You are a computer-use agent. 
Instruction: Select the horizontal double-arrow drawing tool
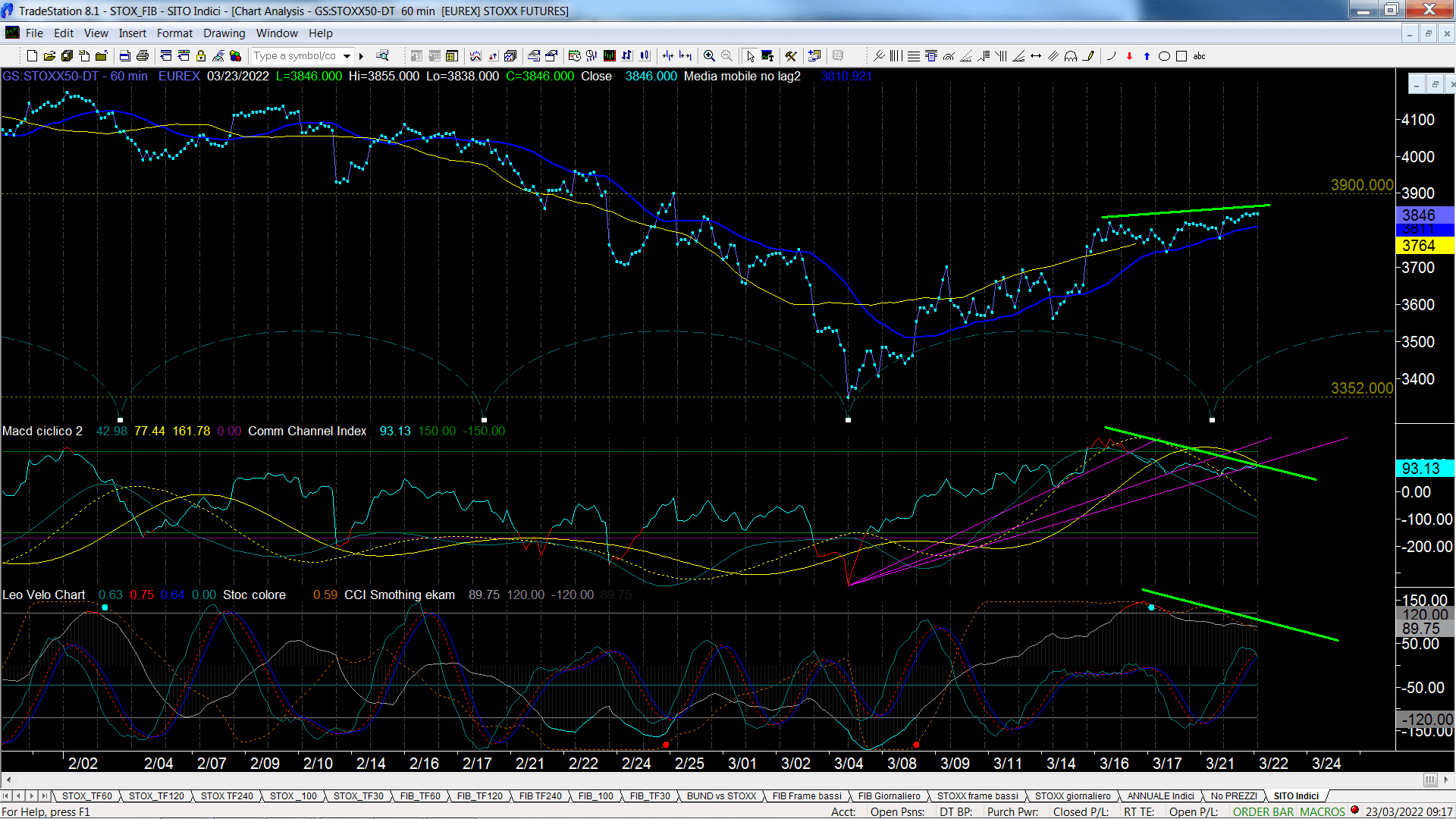pos(1036,56)
